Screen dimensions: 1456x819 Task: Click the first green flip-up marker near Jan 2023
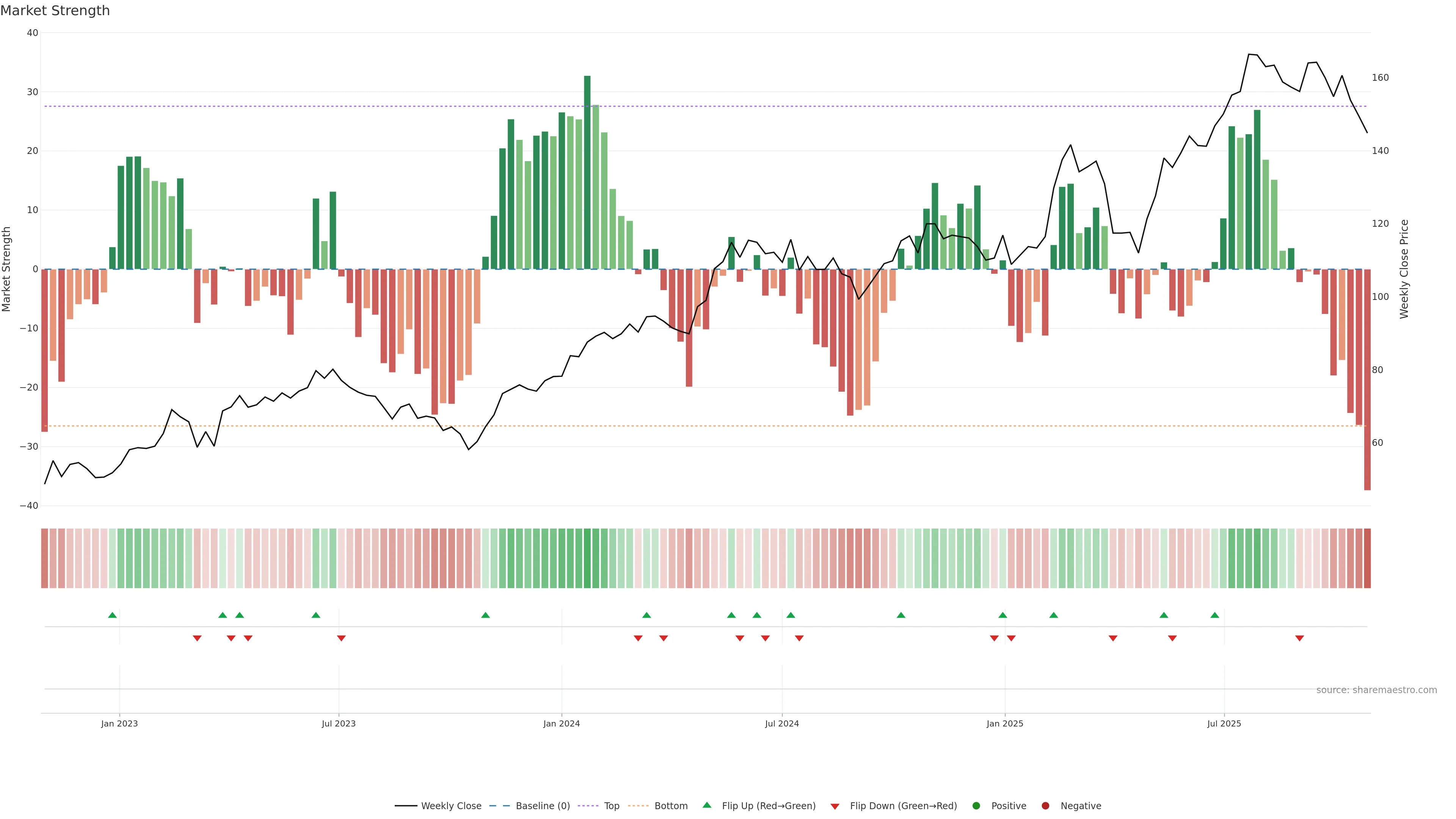113,615
